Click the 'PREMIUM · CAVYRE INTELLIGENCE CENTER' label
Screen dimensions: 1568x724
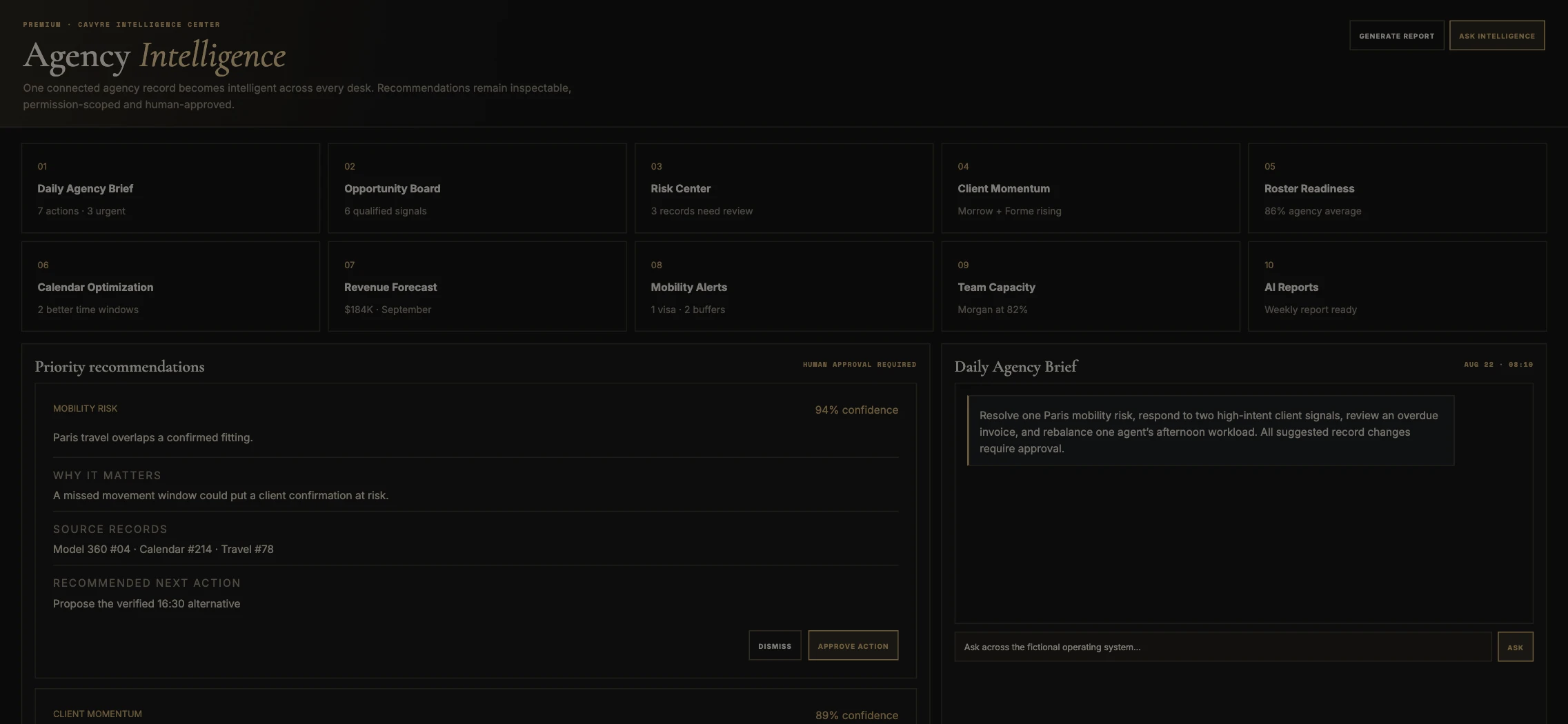121,24
